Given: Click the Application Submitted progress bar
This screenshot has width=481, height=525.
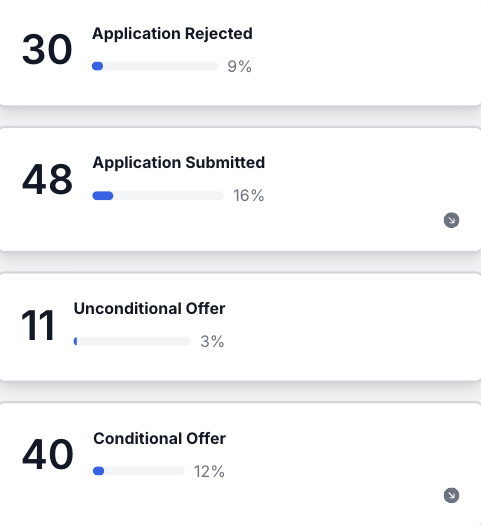Looking at the screenshot, I should (x=158, y=196).
